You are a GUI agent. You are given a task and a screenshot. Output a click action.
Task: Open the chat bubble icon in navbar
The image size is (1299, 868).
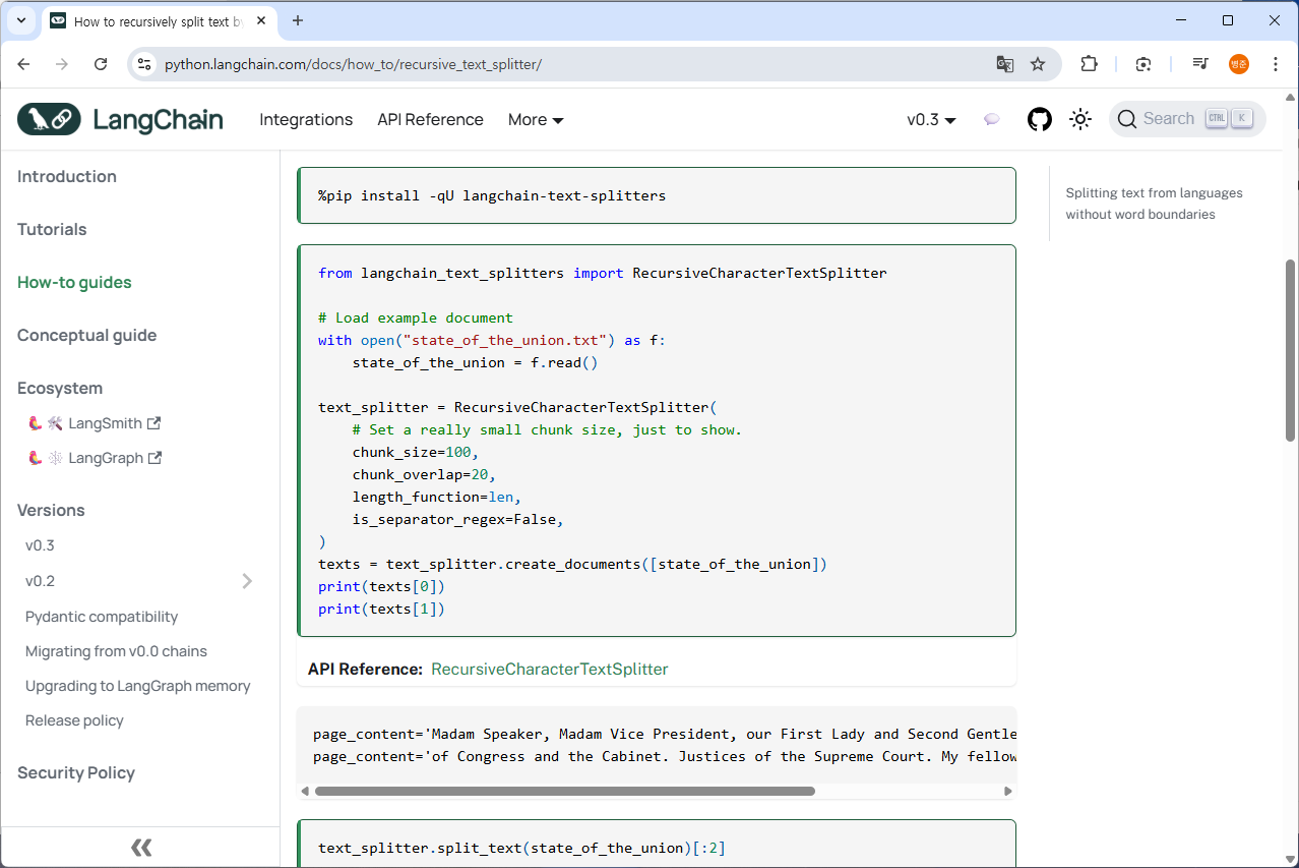click(x=991, y=119)
